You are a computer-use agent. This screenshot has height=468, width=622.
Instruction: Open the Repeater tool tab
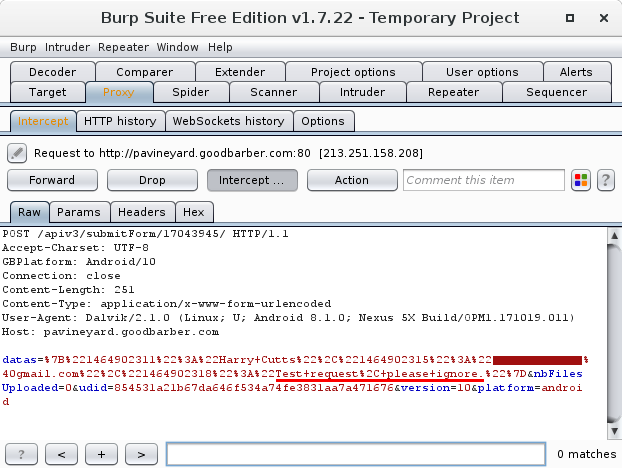[x=453, y=92]
